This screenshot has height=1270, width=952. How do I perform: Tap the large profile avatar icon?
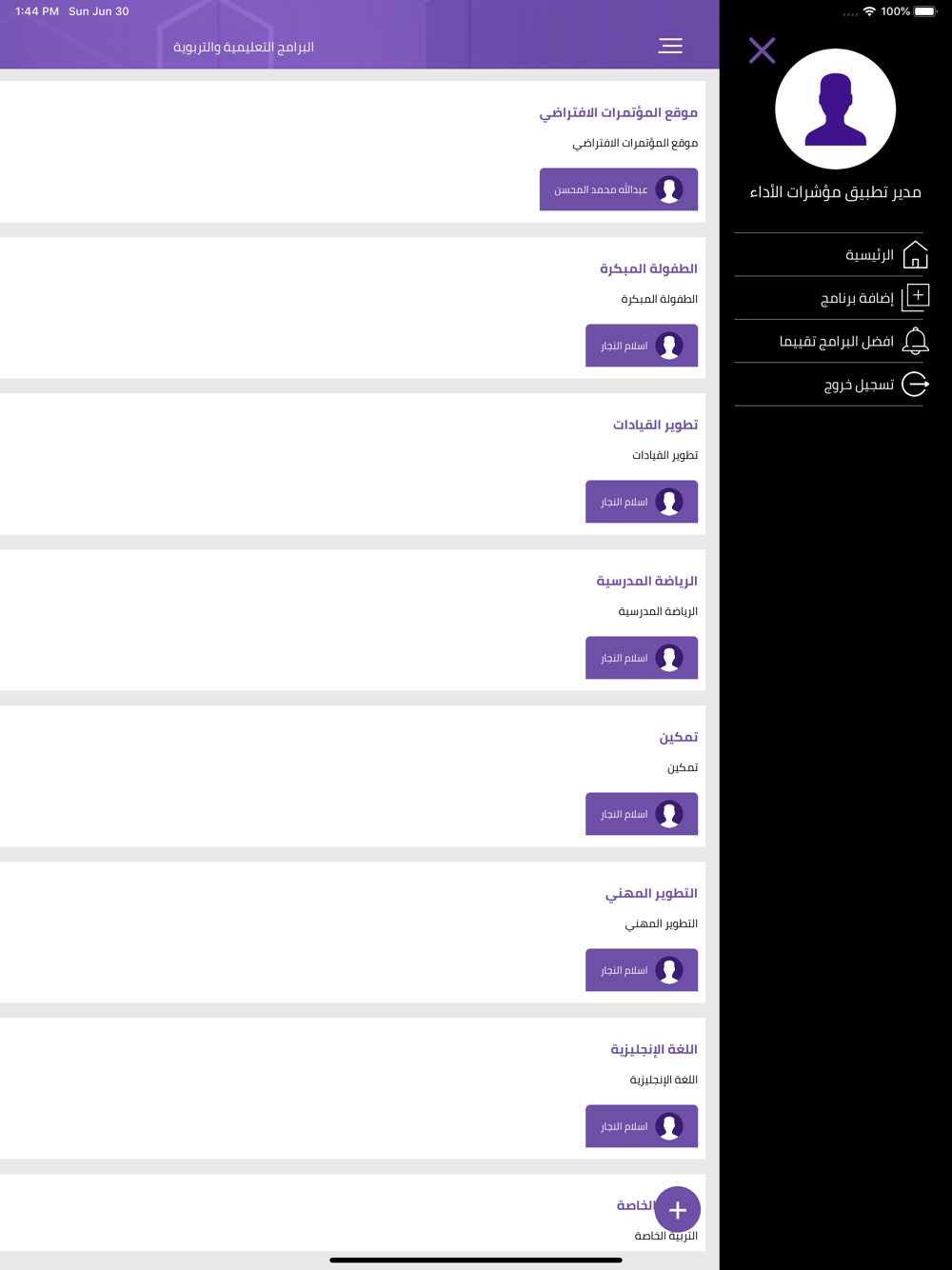click(835, 109)
